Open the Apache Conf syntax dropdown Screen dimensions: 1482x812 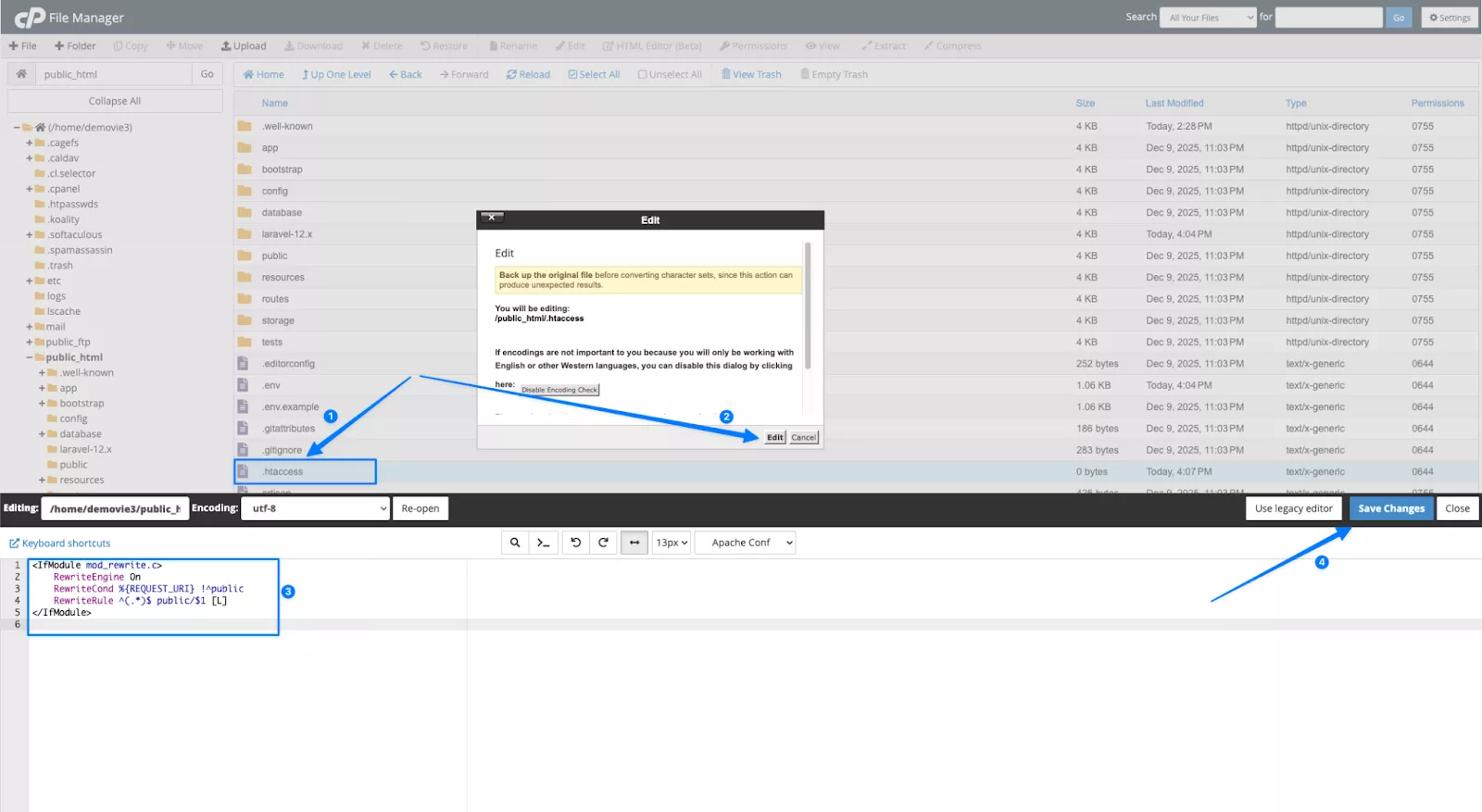pos(745,543)
